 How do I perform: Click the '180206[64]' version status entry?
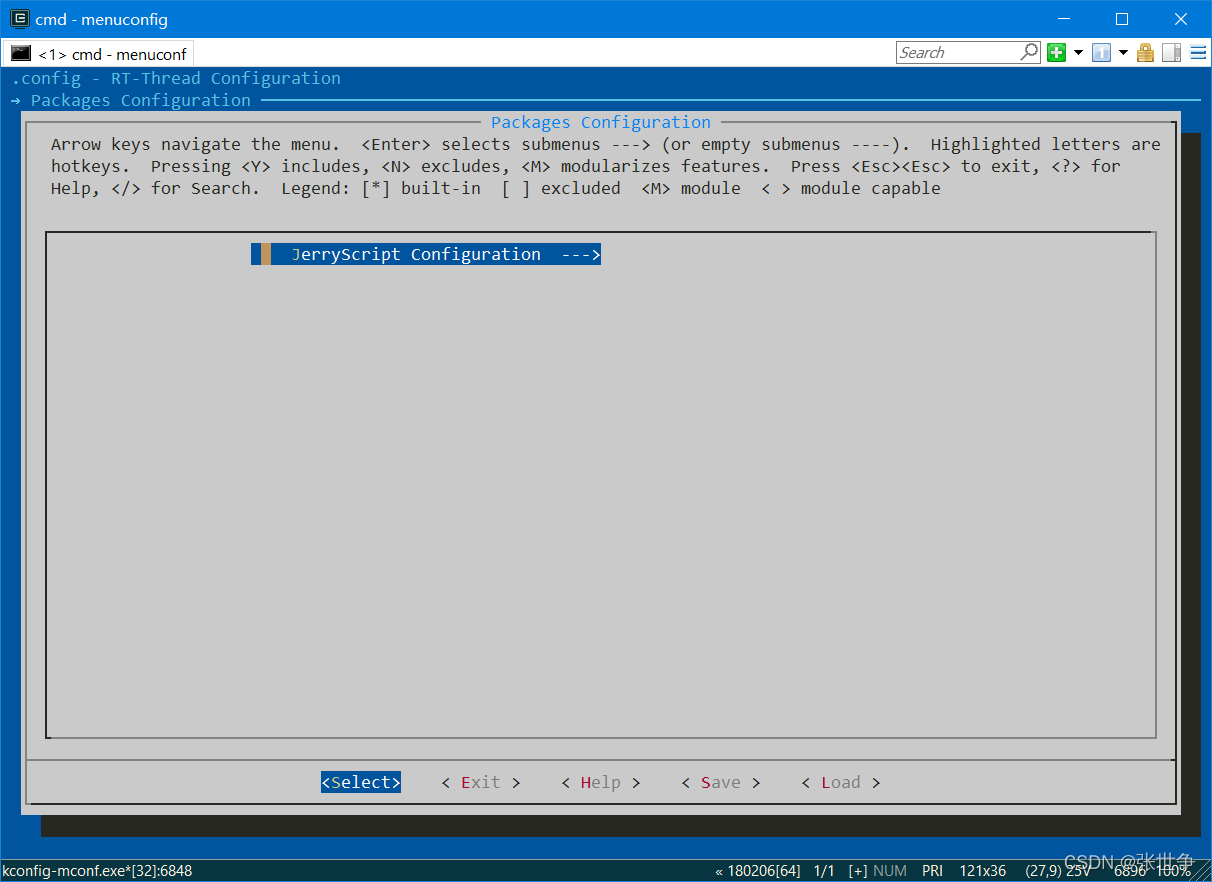point(758,871)
